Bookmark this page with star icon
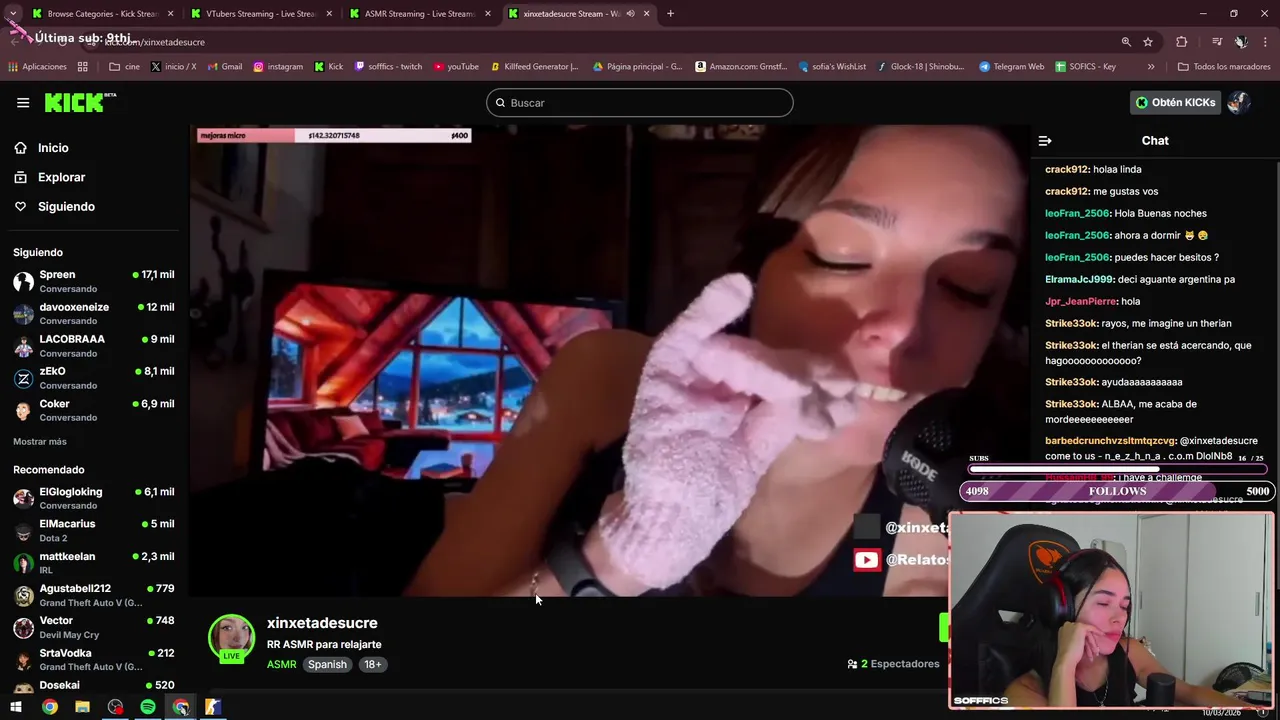 [x=1148, y=42]
